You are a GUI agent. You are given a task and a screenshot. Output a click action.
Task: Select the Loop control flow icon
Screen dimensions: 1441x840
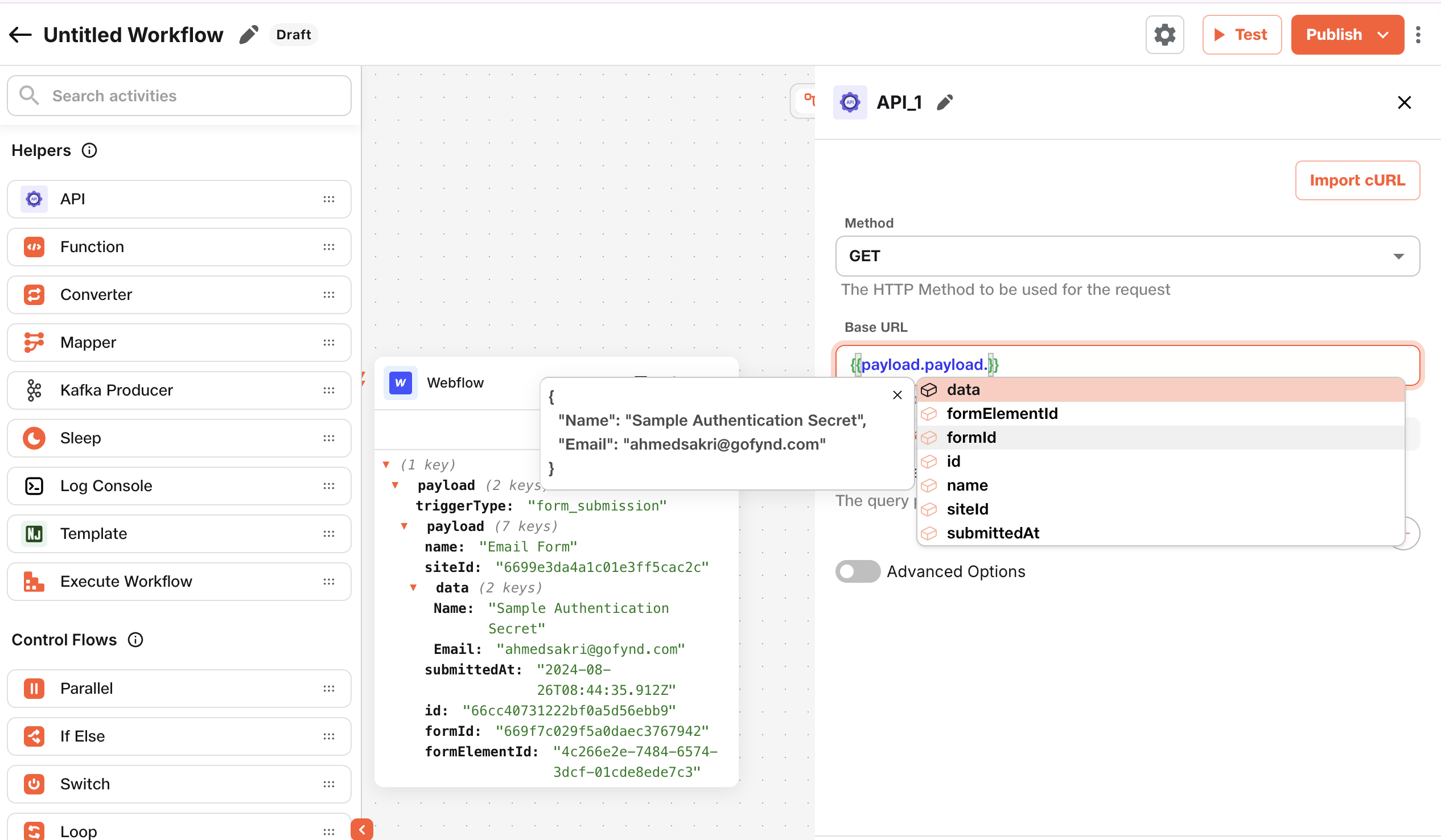click(x=34, y=831)
